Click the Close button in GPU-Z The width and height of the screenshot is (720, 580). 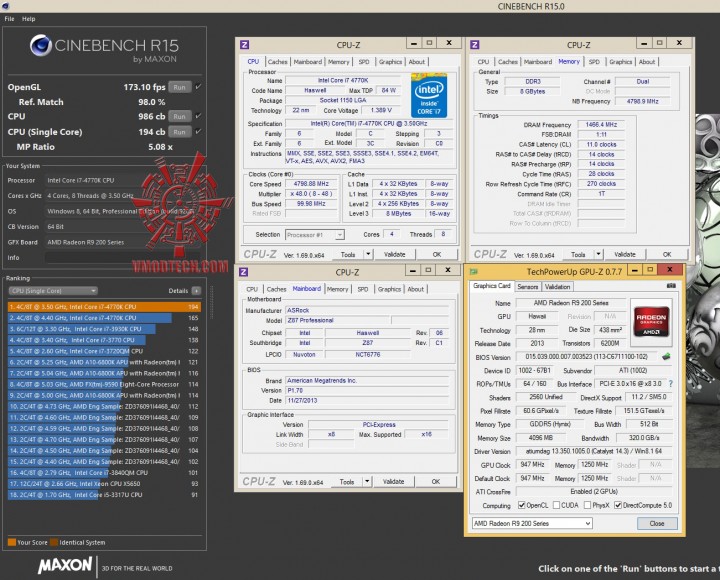[x=657, y=523]
